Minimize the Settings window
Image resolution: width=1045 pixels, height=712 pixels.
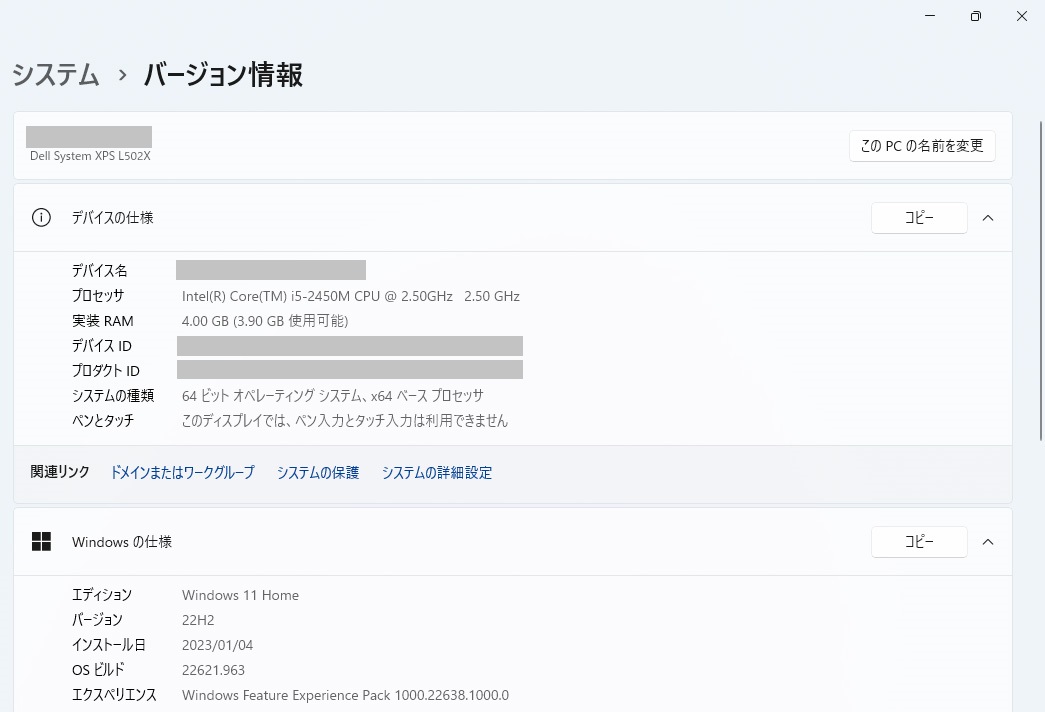[930, 16]
